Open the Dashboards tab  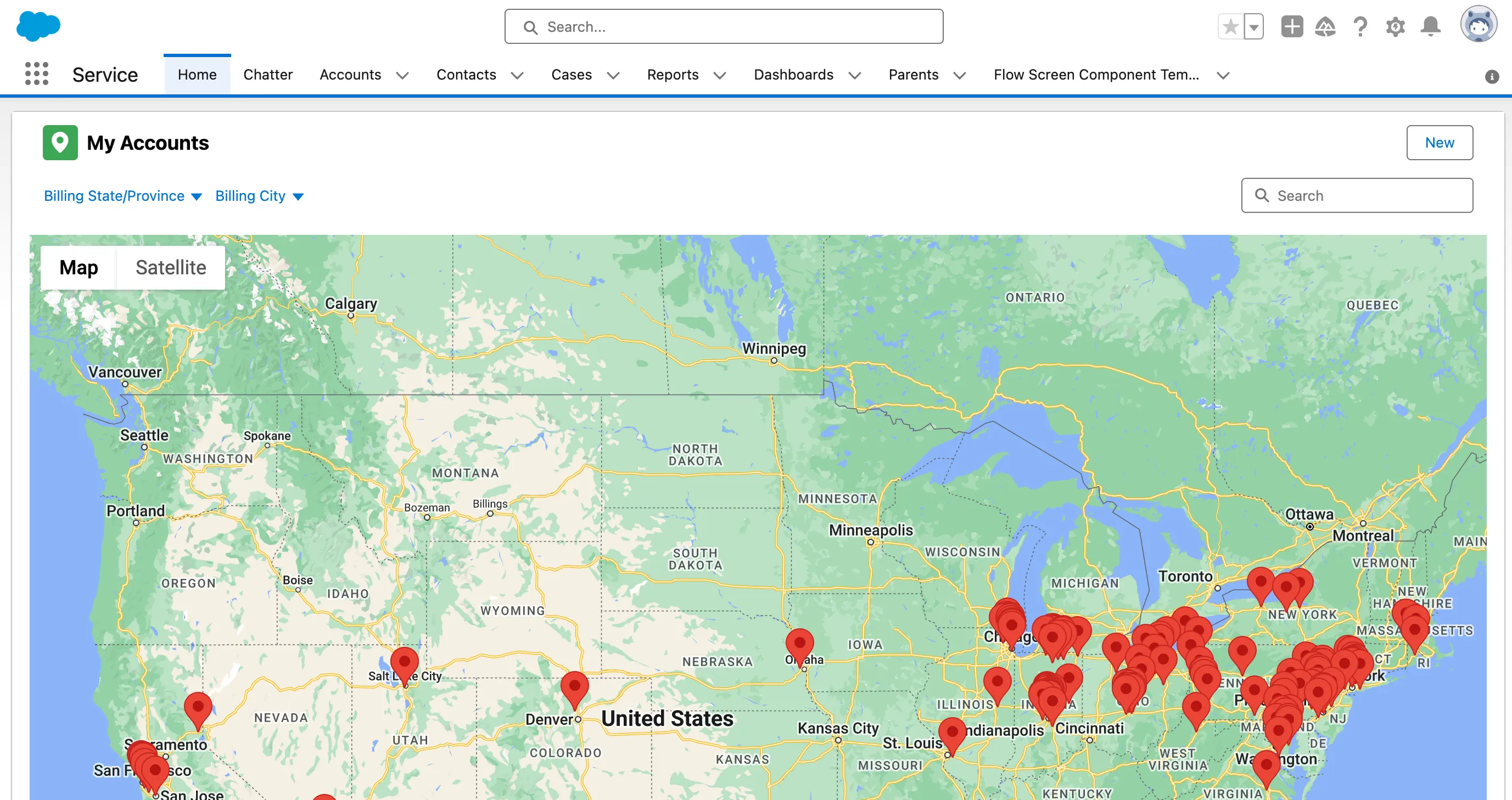[793, 75]
